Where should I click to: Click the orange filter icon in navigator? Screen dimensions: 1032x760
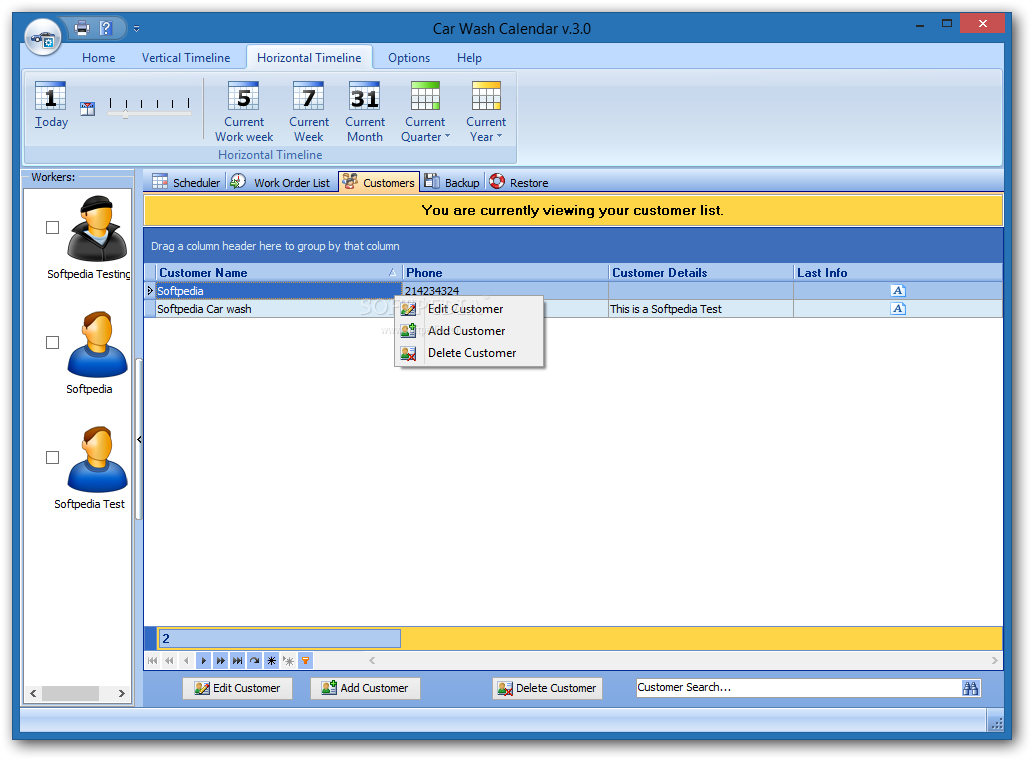point(305,661)
